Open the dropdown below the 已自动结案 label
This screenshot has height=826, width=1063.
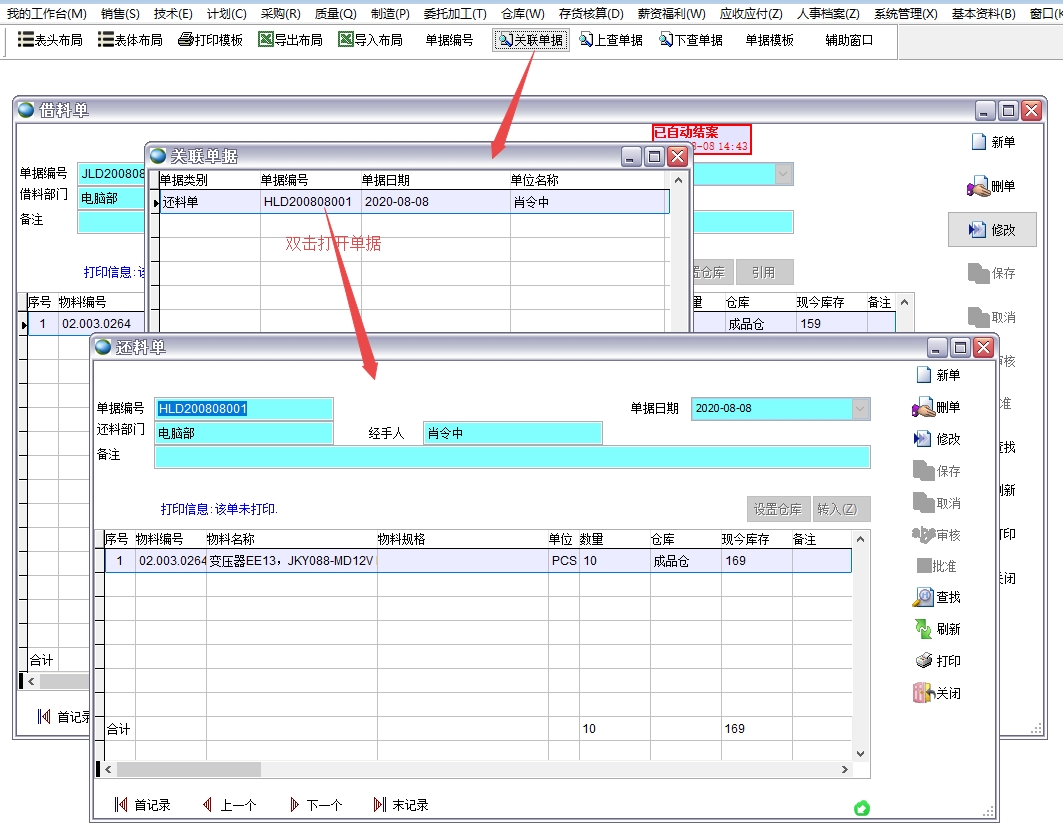pyautogui.click(x=783, y=173)
